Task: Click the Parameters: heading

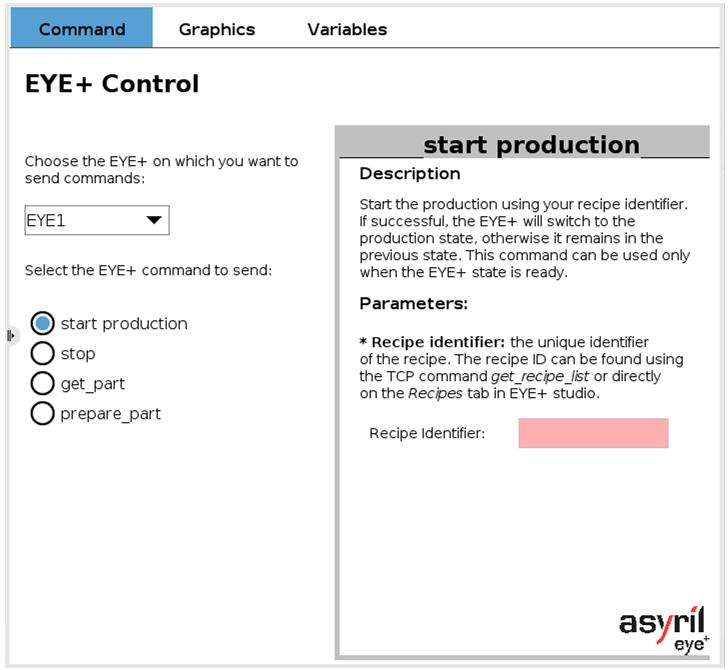Action: click(414, 303)
